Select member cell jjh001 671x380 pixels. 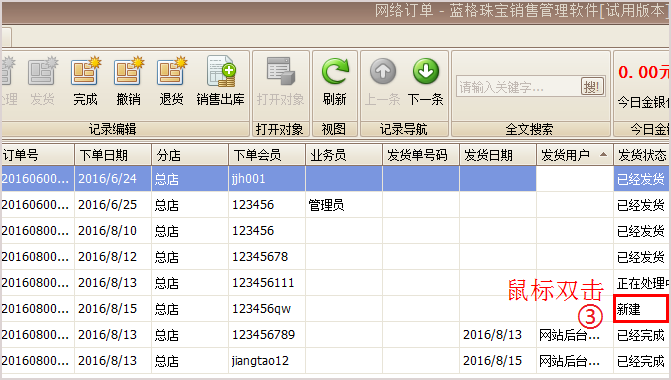(267, 179)
